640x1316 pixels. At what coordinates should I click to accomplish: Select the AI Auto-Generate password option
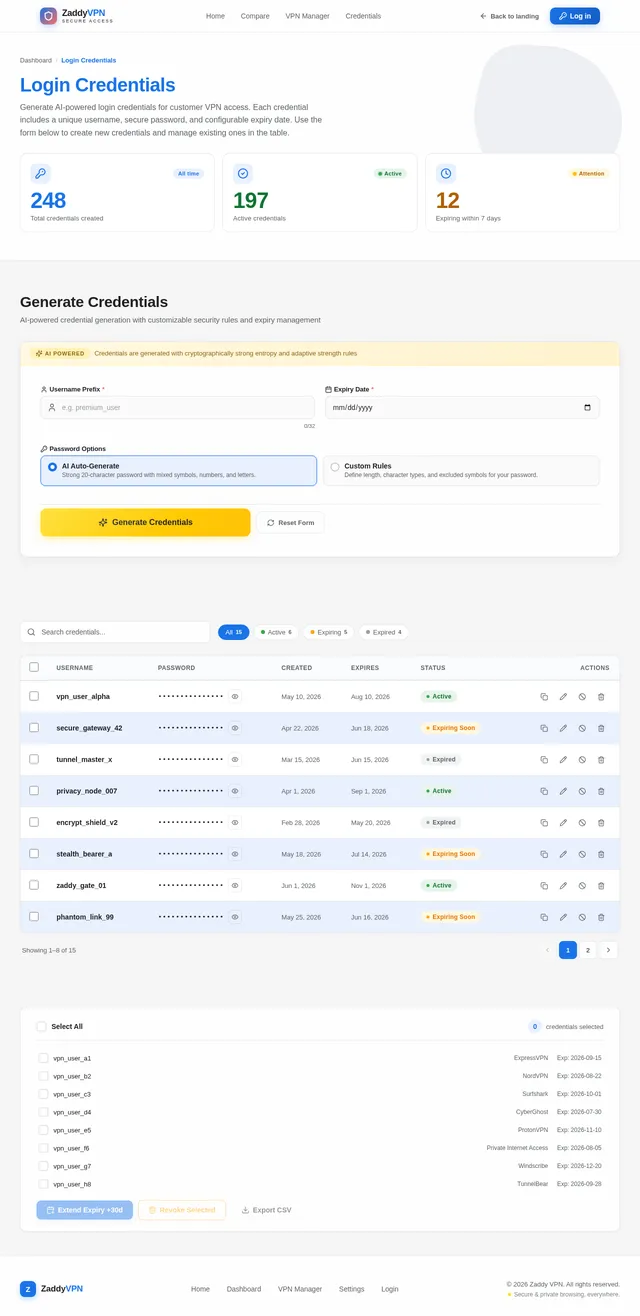tap(179, 470)
